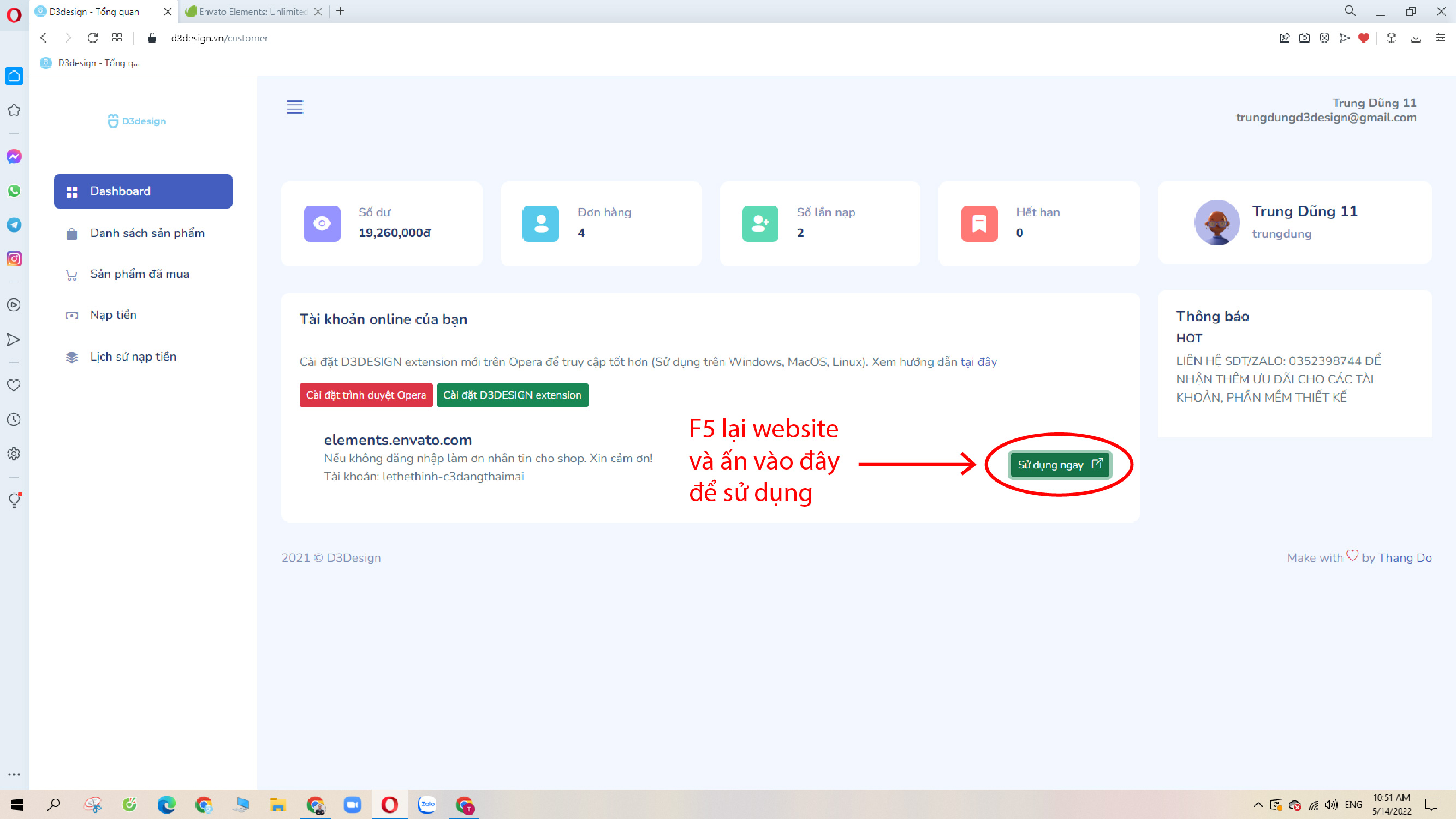Open the sidebar heart (Pinboards) icon
This screenshot has height=819, width=1456.
point(14,385)
